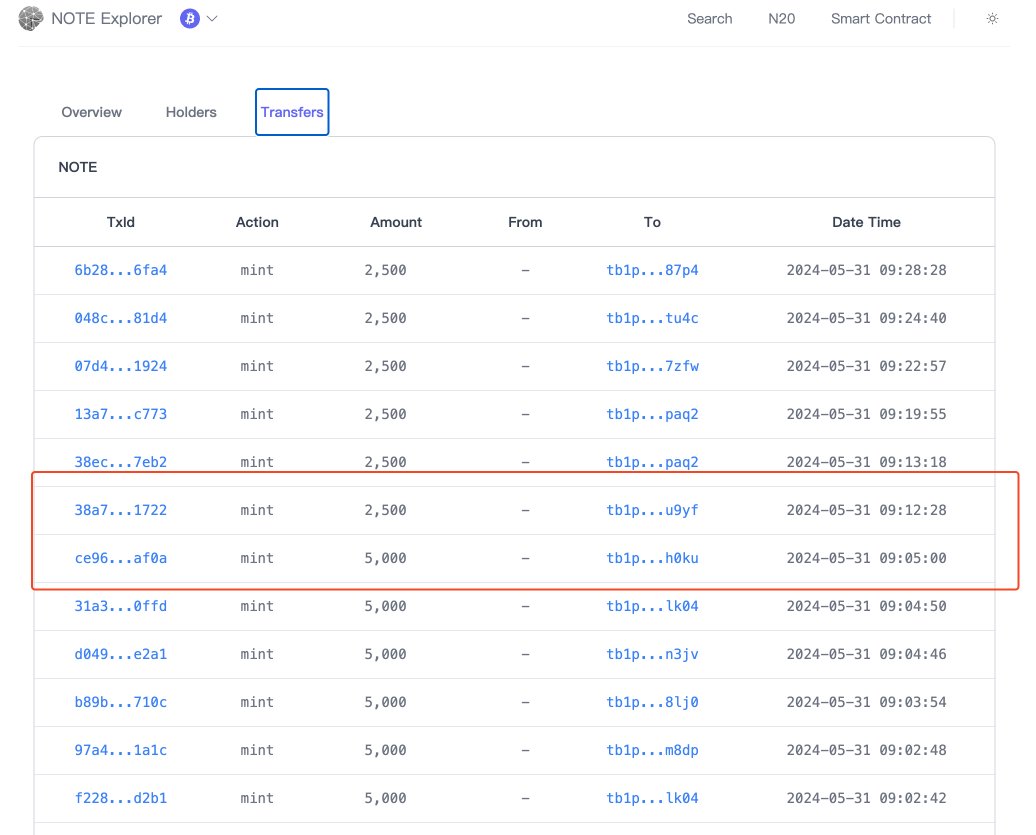Click date 2024-05-31 09:02:42
1036x835 pixels.
[866, 798]
